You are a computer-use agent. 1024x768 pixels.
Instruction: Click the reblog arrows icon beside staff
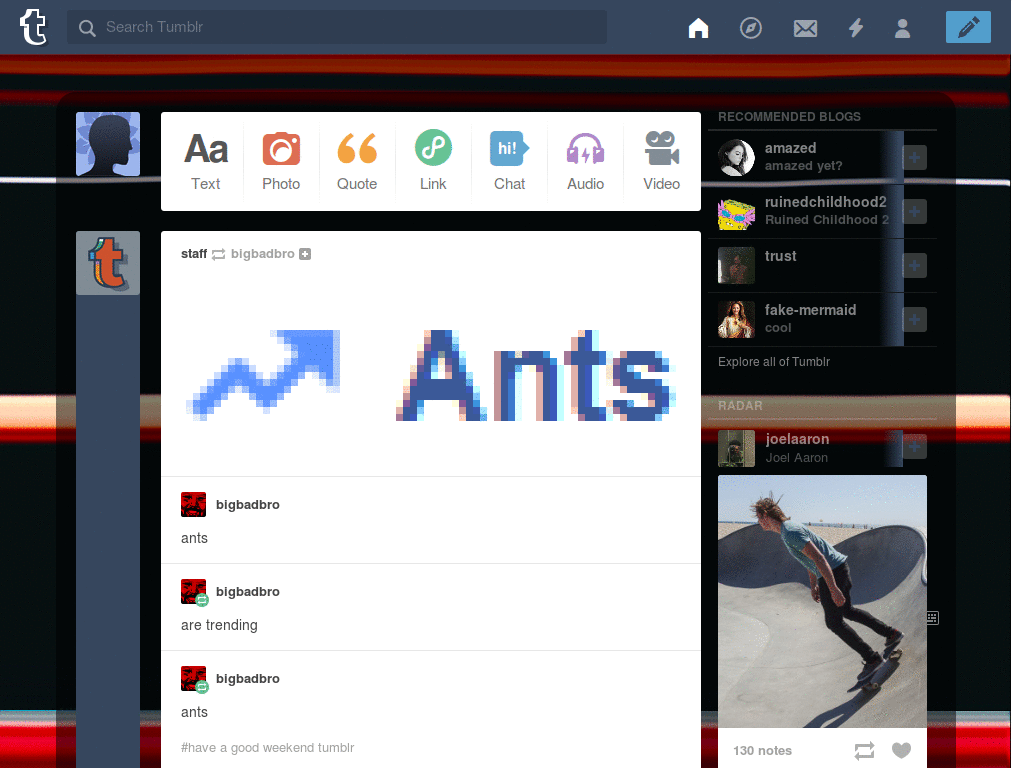pos(219,255)
